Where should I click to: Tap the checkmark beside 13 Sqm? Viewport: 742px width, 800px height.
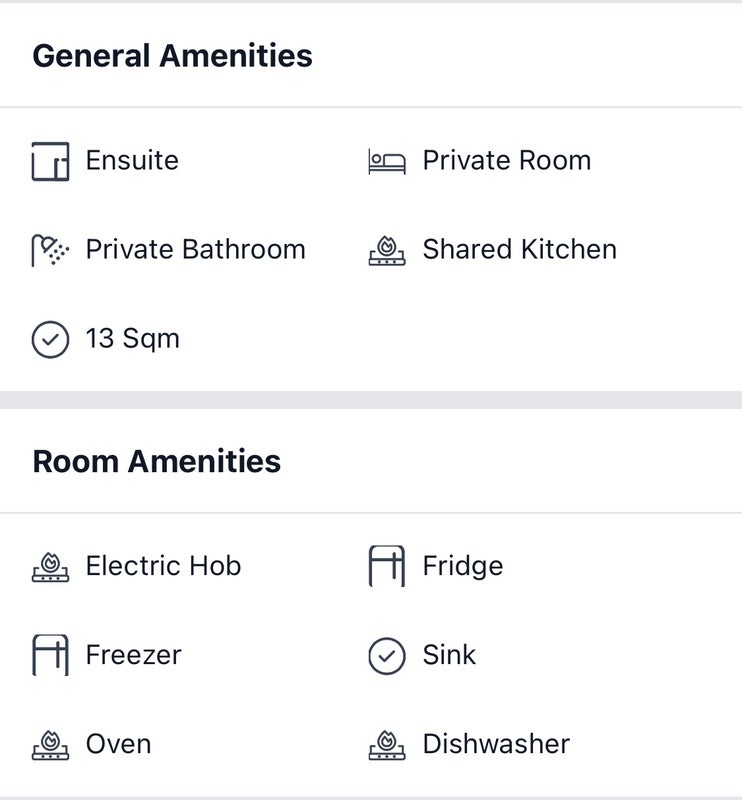coord(50,339)
